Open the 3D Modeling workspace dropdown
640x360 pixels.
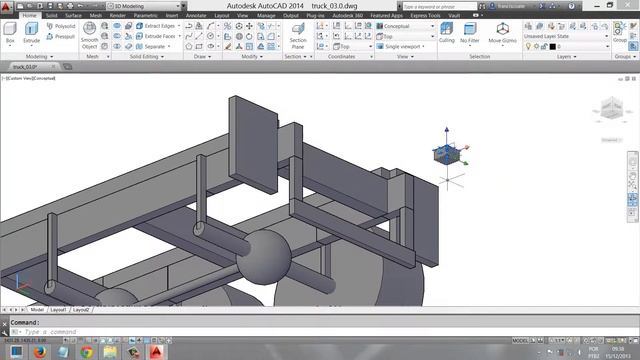144,6
